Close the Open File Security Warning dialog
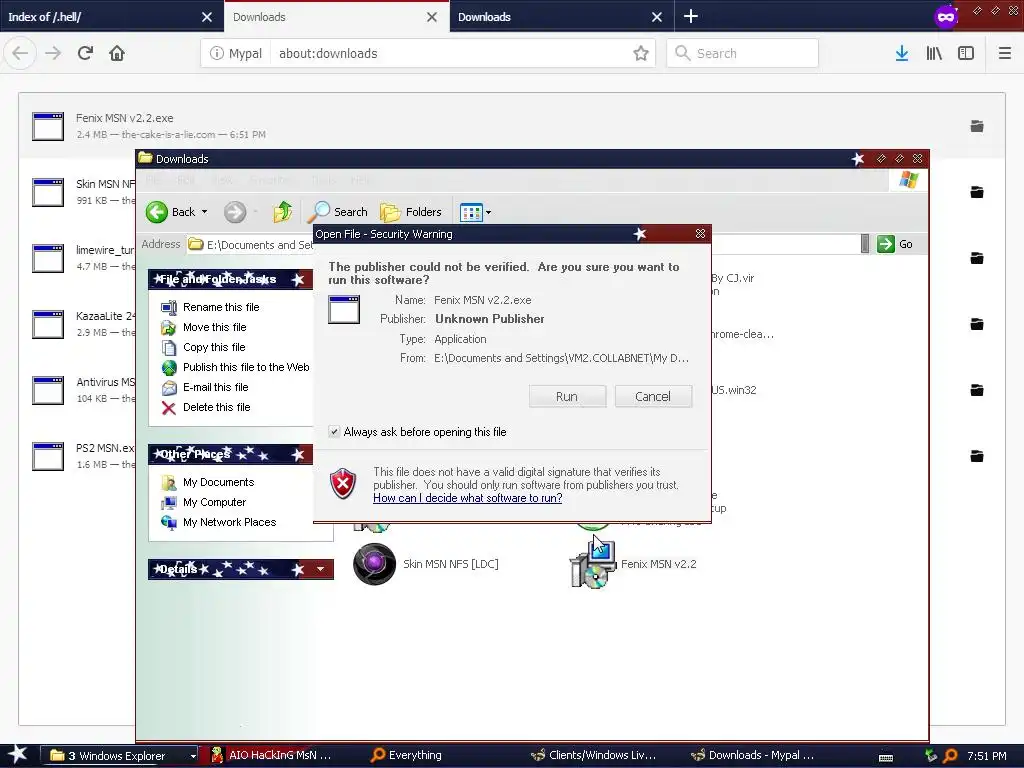1024x768 pixels. pos(700,234)
